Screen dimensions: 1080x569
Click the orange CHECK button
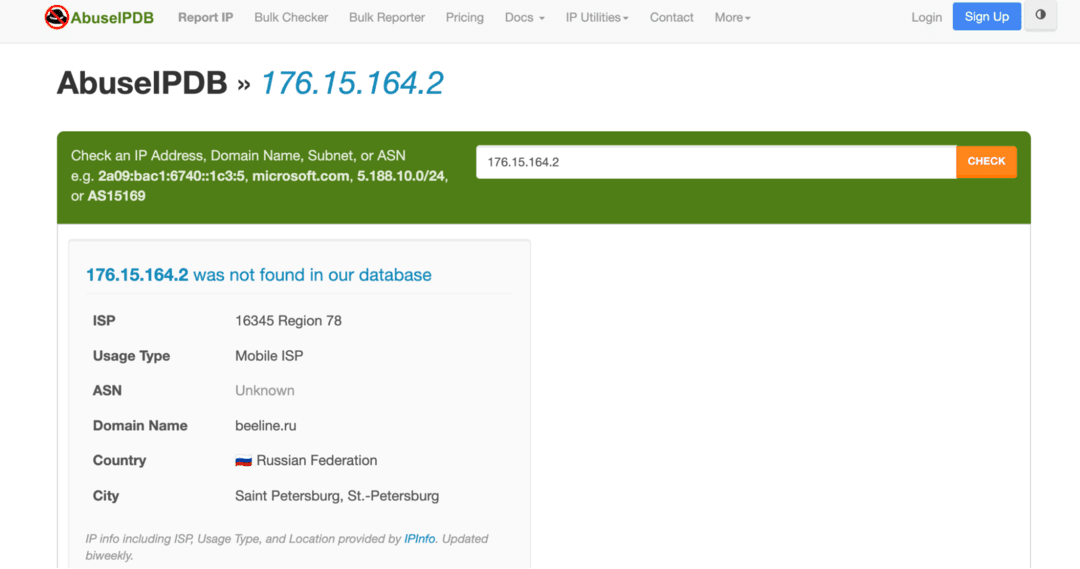click(986, 162)
